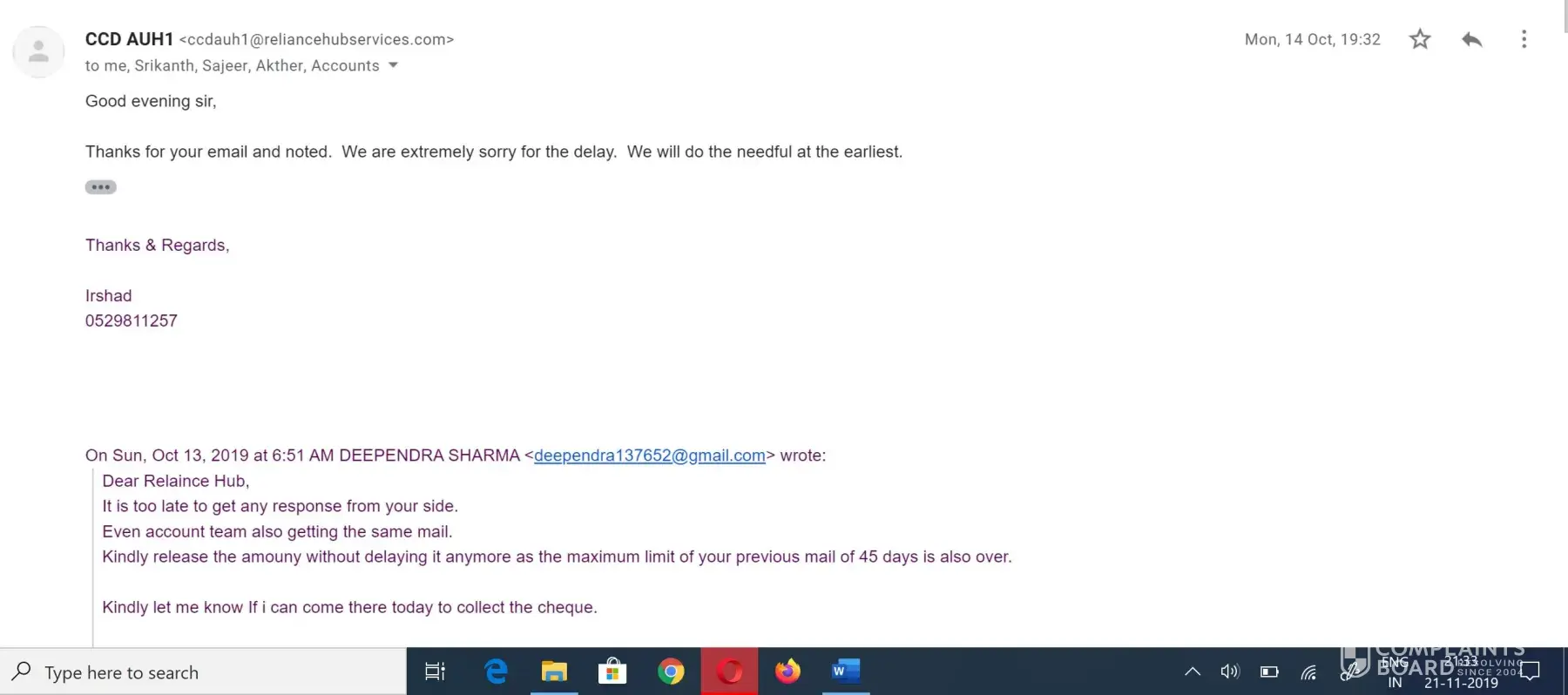Open Task View in taskbar
Screen dimensions: 1568x695
click(435, 671)
